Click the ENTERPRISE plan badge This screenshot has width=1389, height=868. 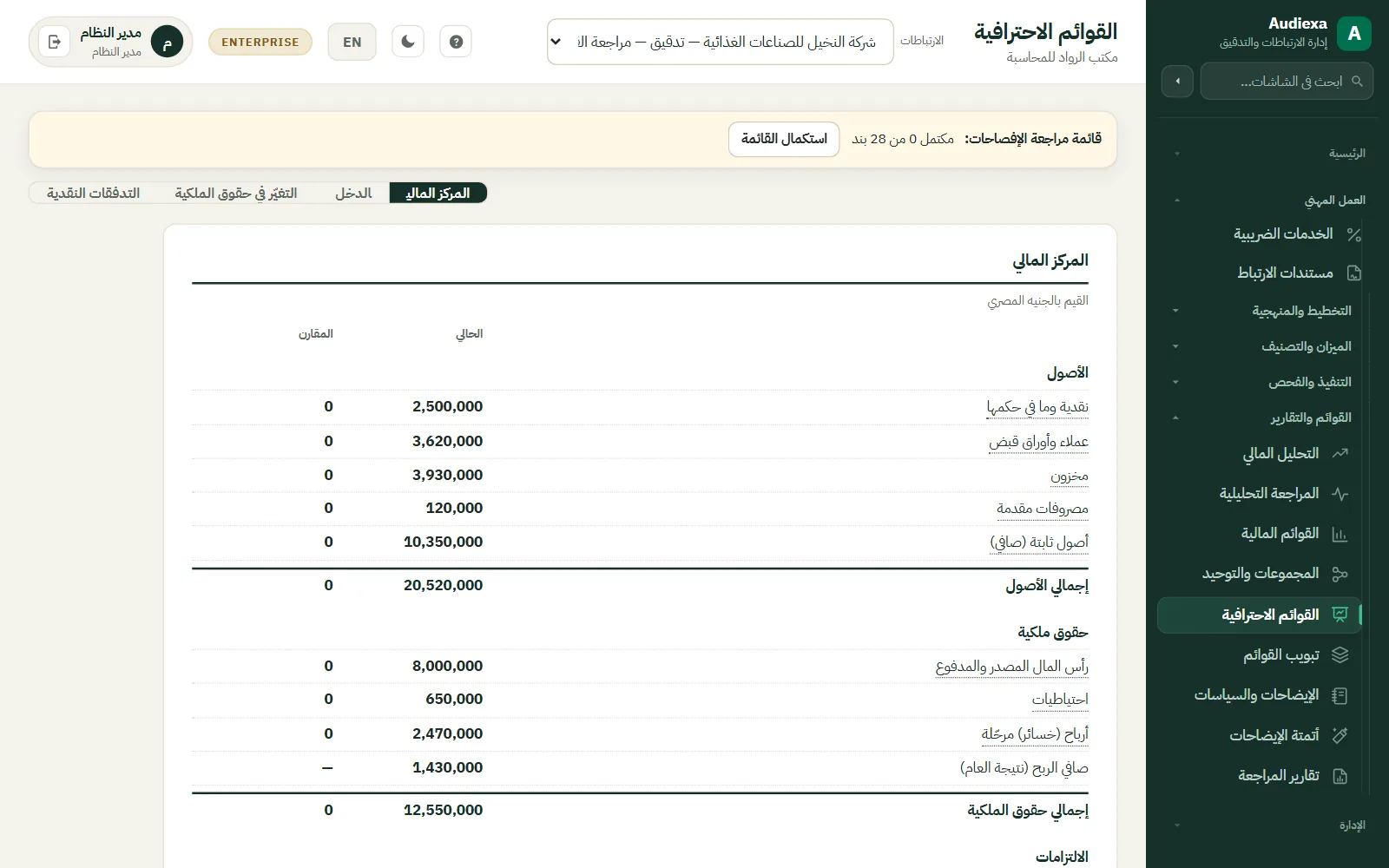tap(260, 42)
